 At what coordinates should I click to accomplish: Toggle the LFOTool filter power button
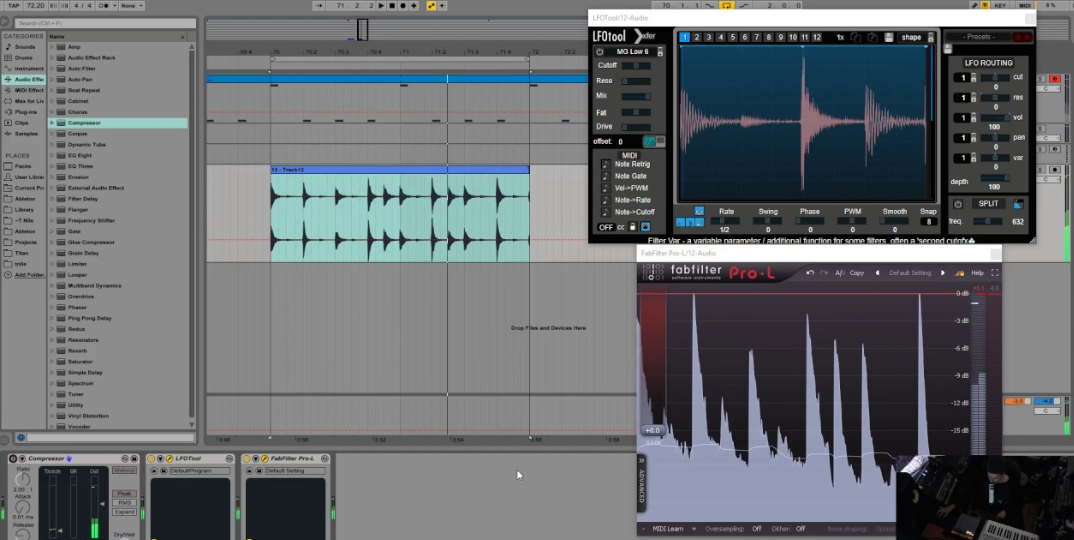coord(600,52)
